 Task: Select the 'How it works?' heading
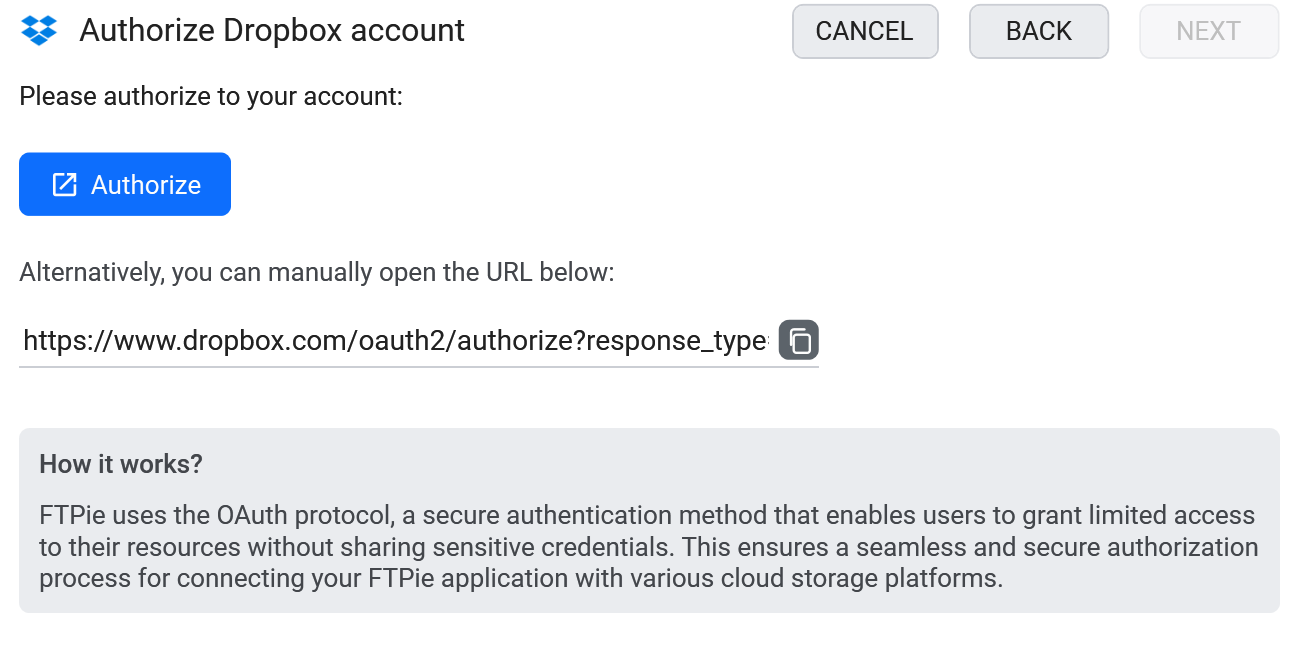click(121, 464)
